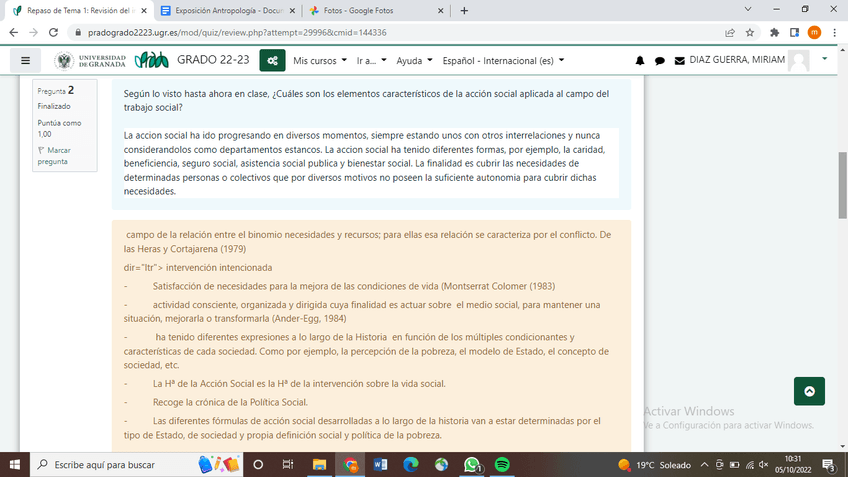Reload the page

coord(53,32)
